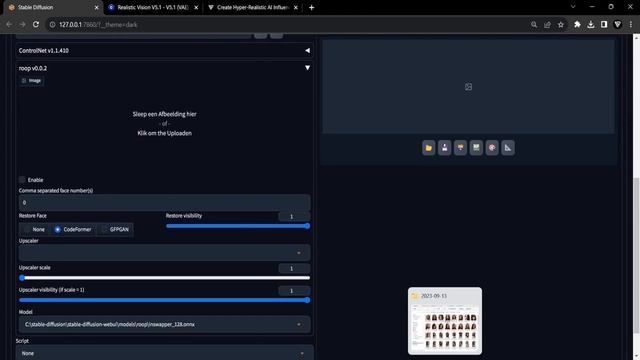The height and width of the screenshot is (360, 640).
Task: Go back with the browser back arrow
Action: click(x=9, y=24)
